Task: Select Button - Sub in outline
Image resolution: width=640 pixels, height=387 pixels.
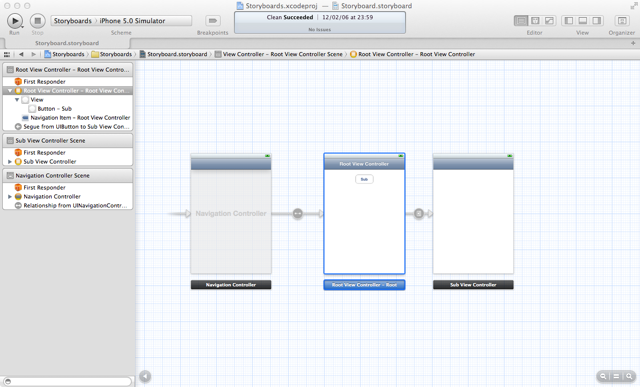Action: (x=68, y=109)
